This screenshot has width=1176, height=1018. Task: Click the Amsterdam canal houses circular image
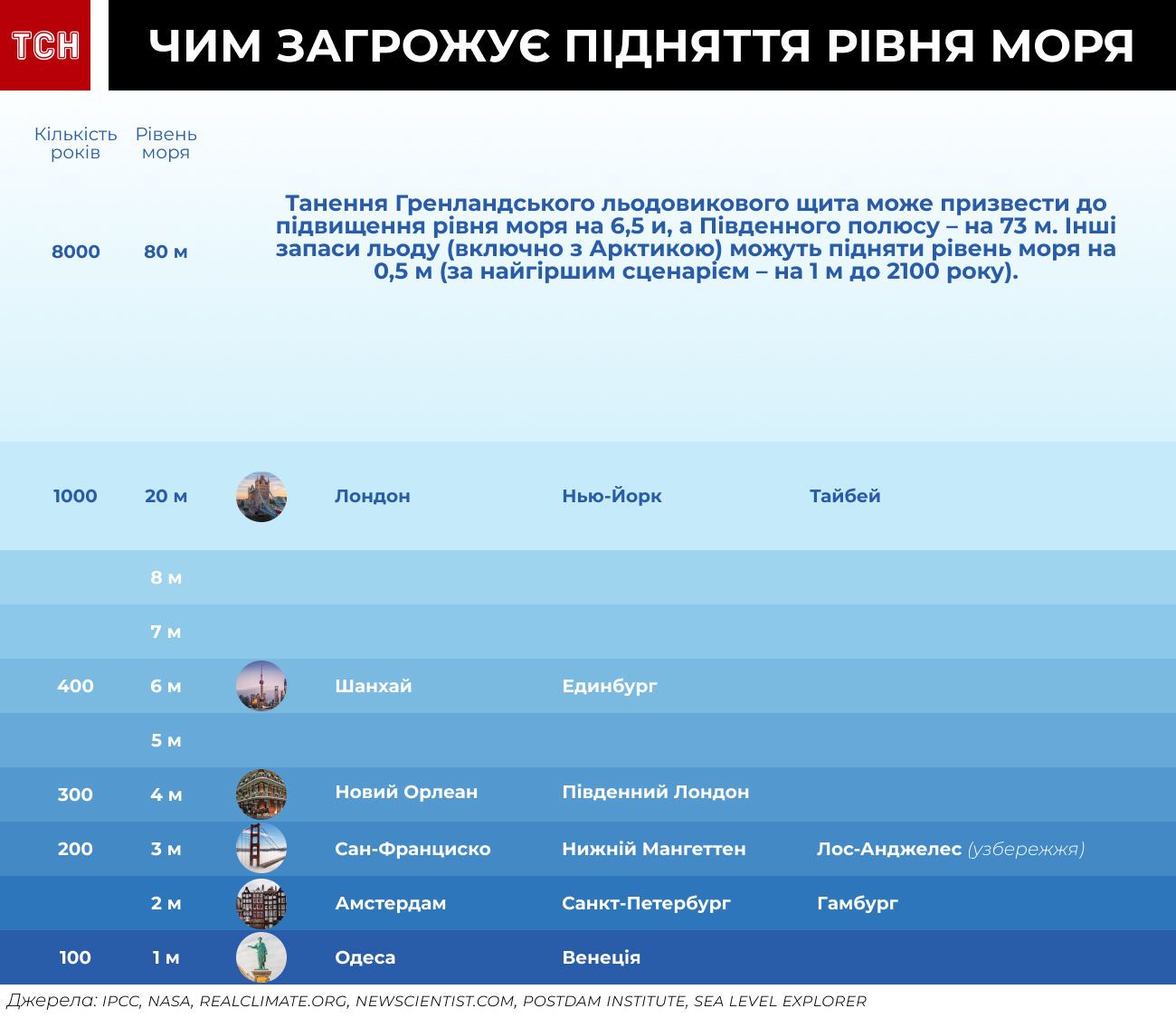pos(261,903)
